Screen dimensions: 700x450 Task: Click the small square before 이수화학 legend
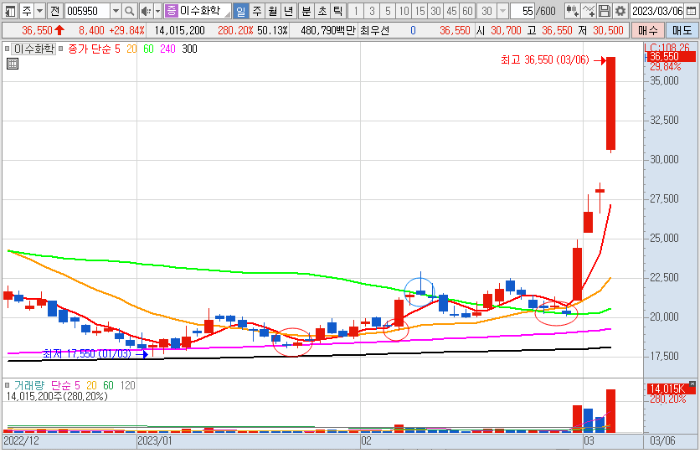7,49
